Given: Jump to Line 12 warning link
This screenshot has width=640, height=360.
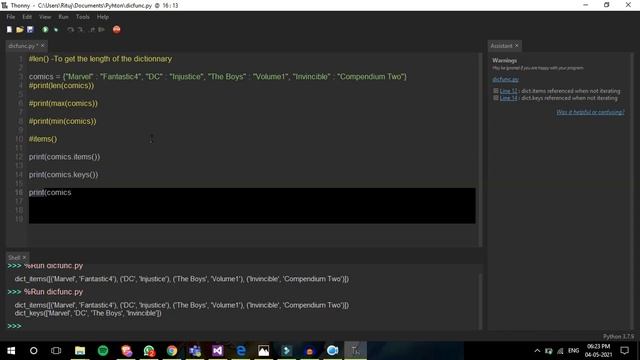Looking at the screenshot, I should (x=508, y=91).
